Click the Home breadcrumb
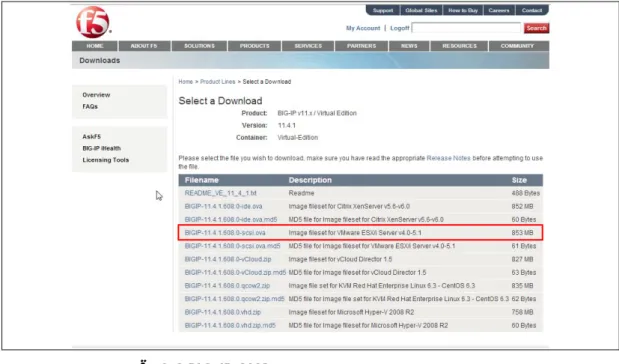The image size is (619, 364). pyautogui.click(x=186, y=82)
